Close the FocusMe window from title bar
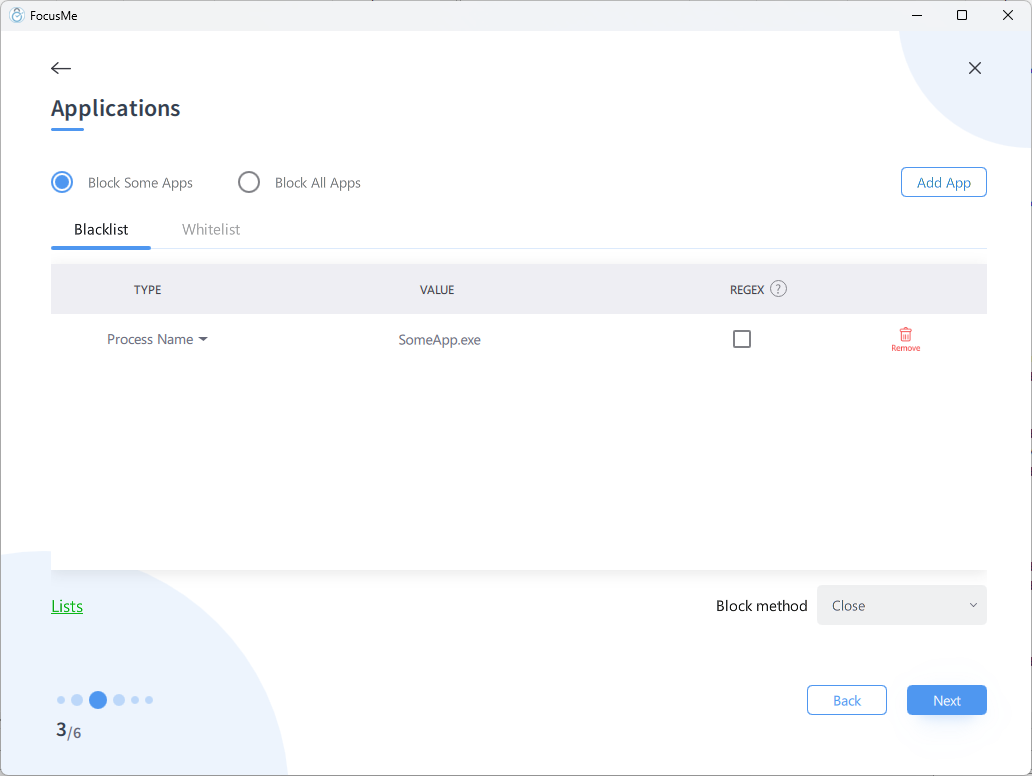This screenshot has height=776, width=1032. 1008,15
